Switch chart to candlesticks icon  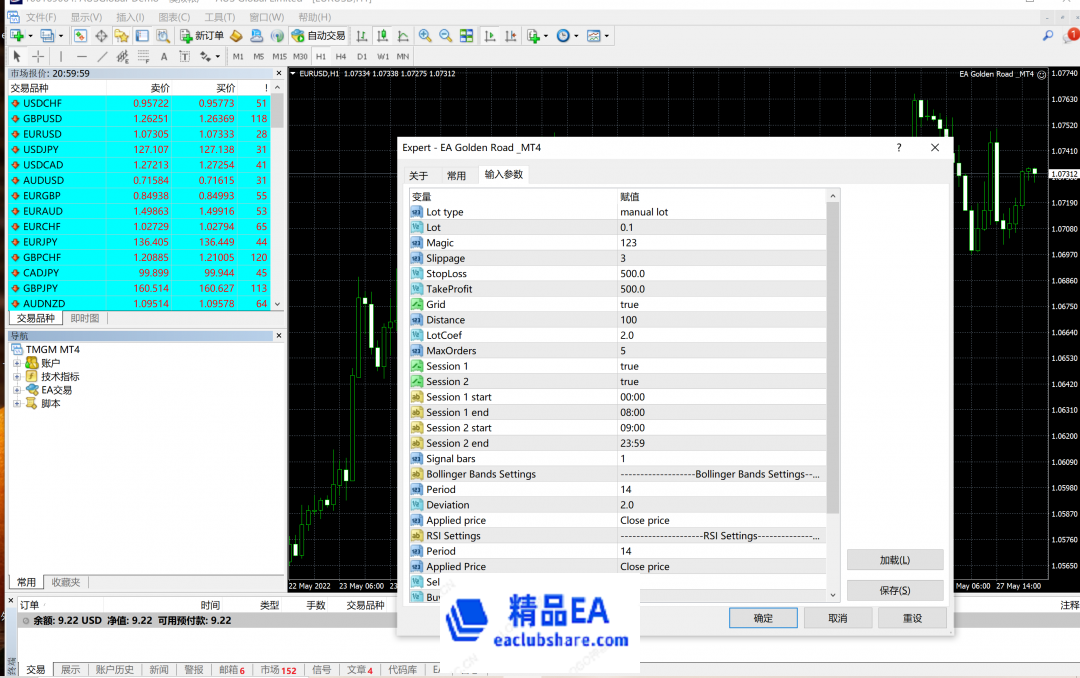pyautogui.click(x=382, y=36)
